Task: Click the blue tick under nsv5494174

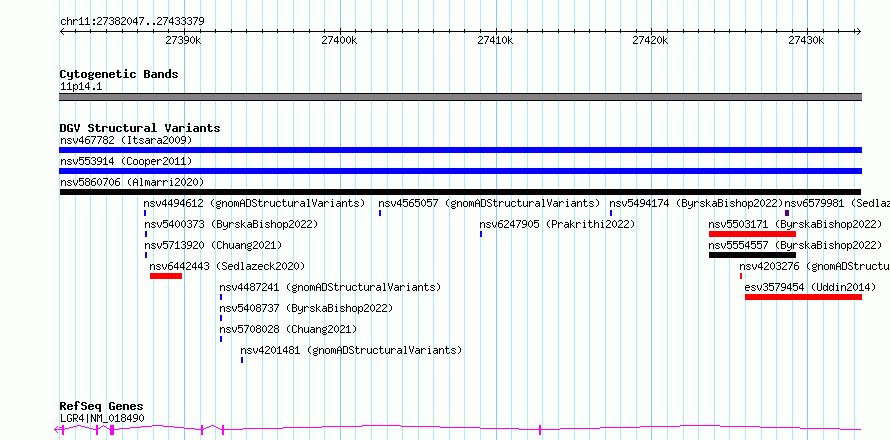Action: 611,213
